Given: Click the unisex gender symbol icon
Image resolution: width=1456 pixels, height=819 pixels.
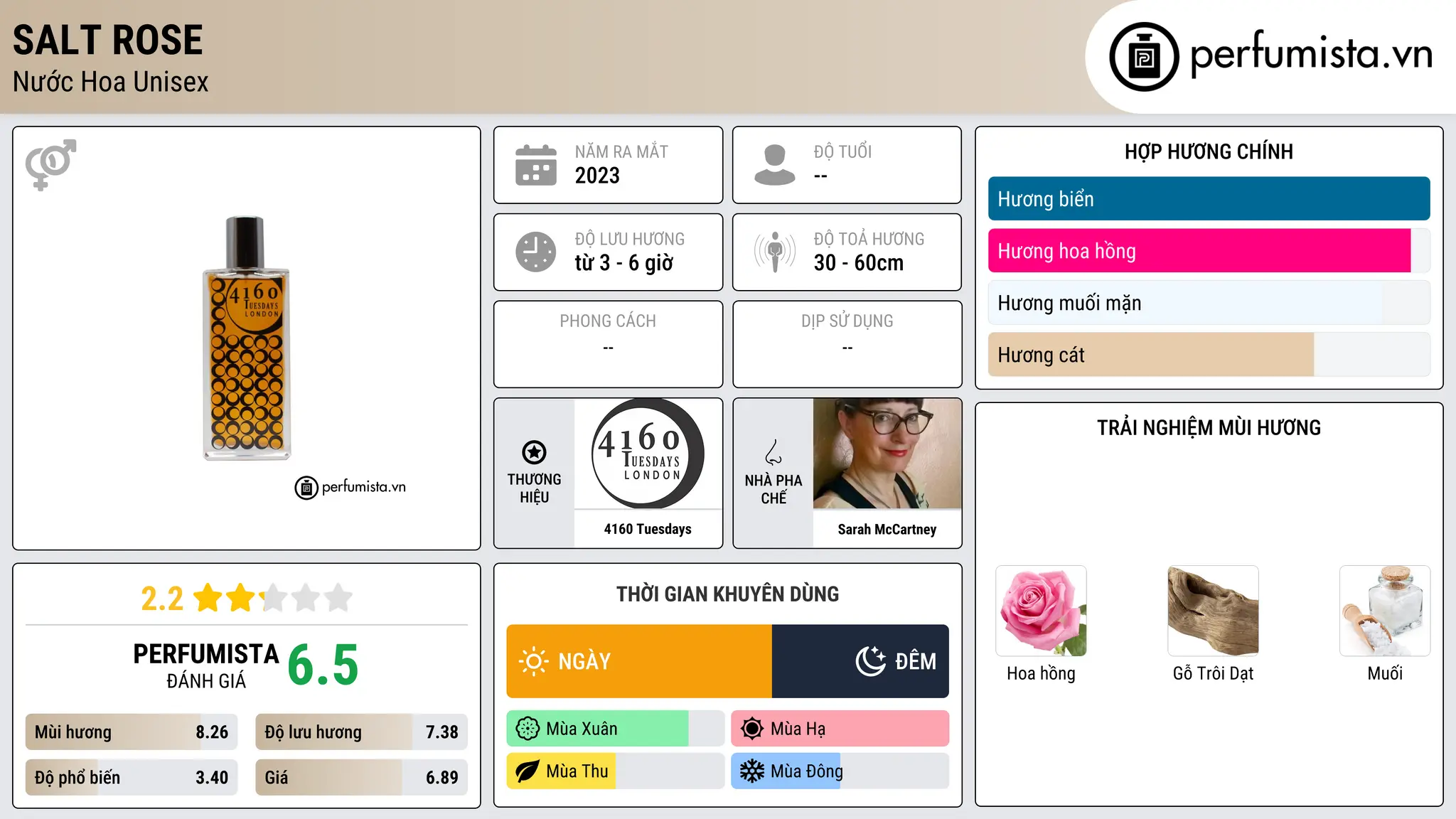Looking at the screenshot, I should coord(51,165).
